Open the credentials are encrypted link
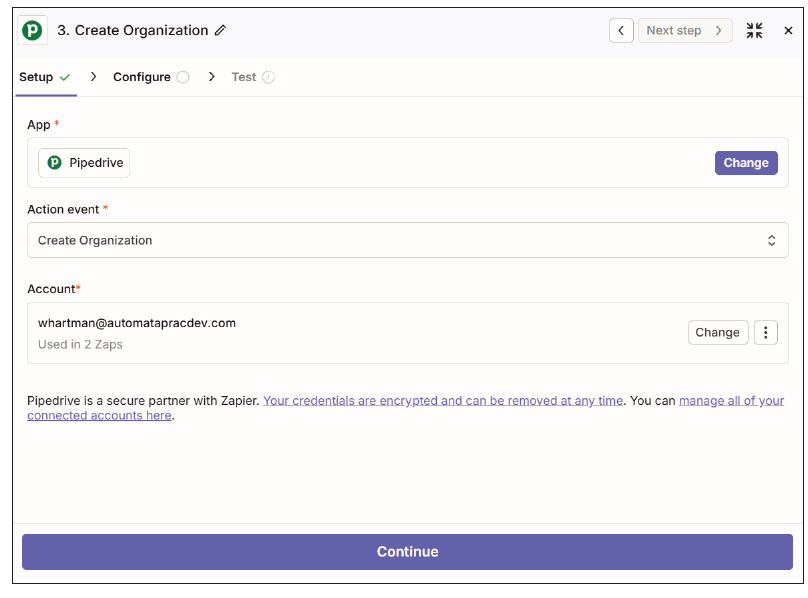 point(443,401)
